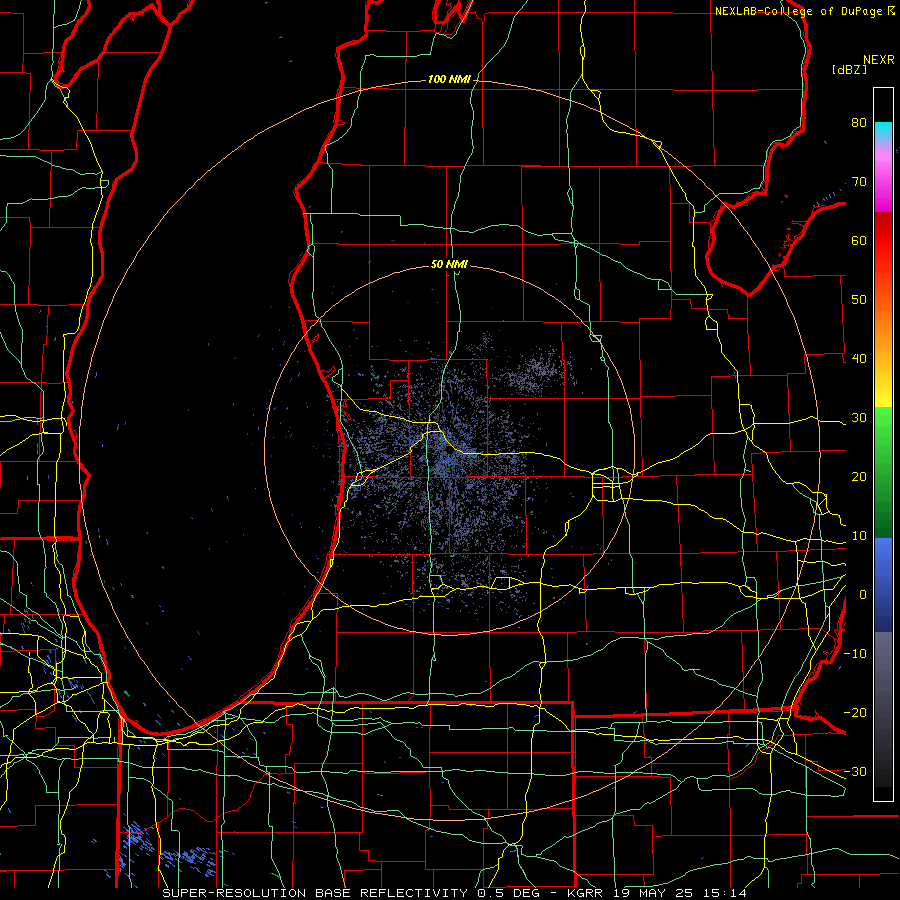The width and height of the screenshot is (900, 900).
Task: Click the -30 value on the dBZ scale
Action: coord(855,771)
